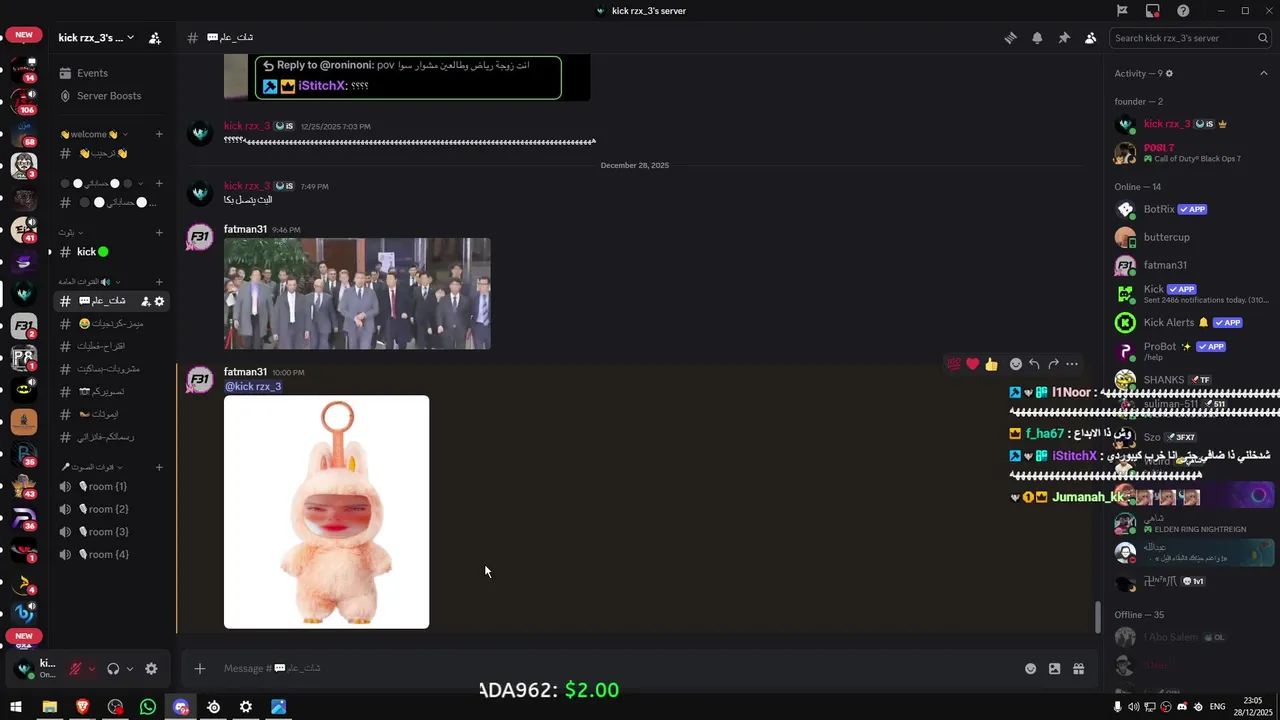This screenshot has width=1280, height=720.
Task: Click the bottom NEW unread indicator
Action: point(24,636)
